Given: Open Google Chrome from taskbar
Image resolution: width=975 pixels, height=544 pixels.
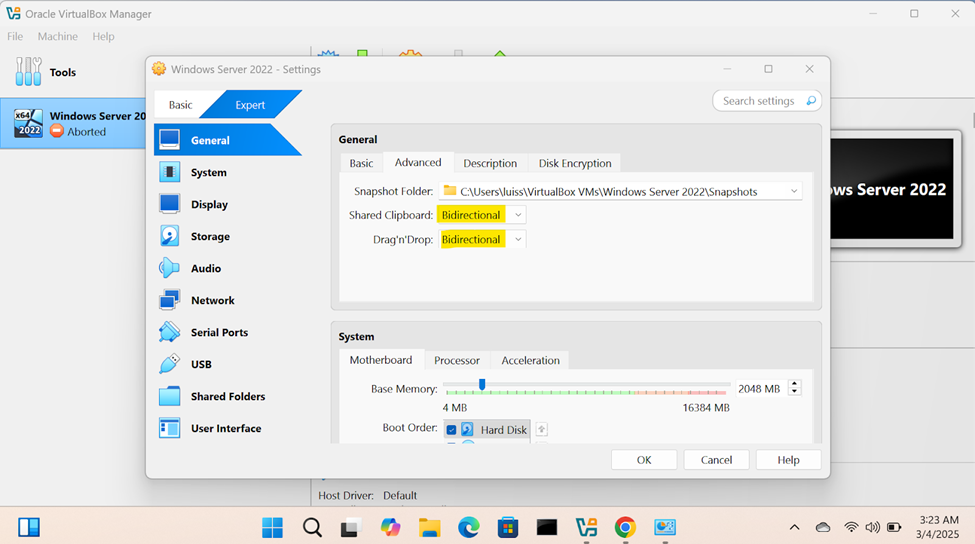Looking at the screenshot, I should click(625, 528).
